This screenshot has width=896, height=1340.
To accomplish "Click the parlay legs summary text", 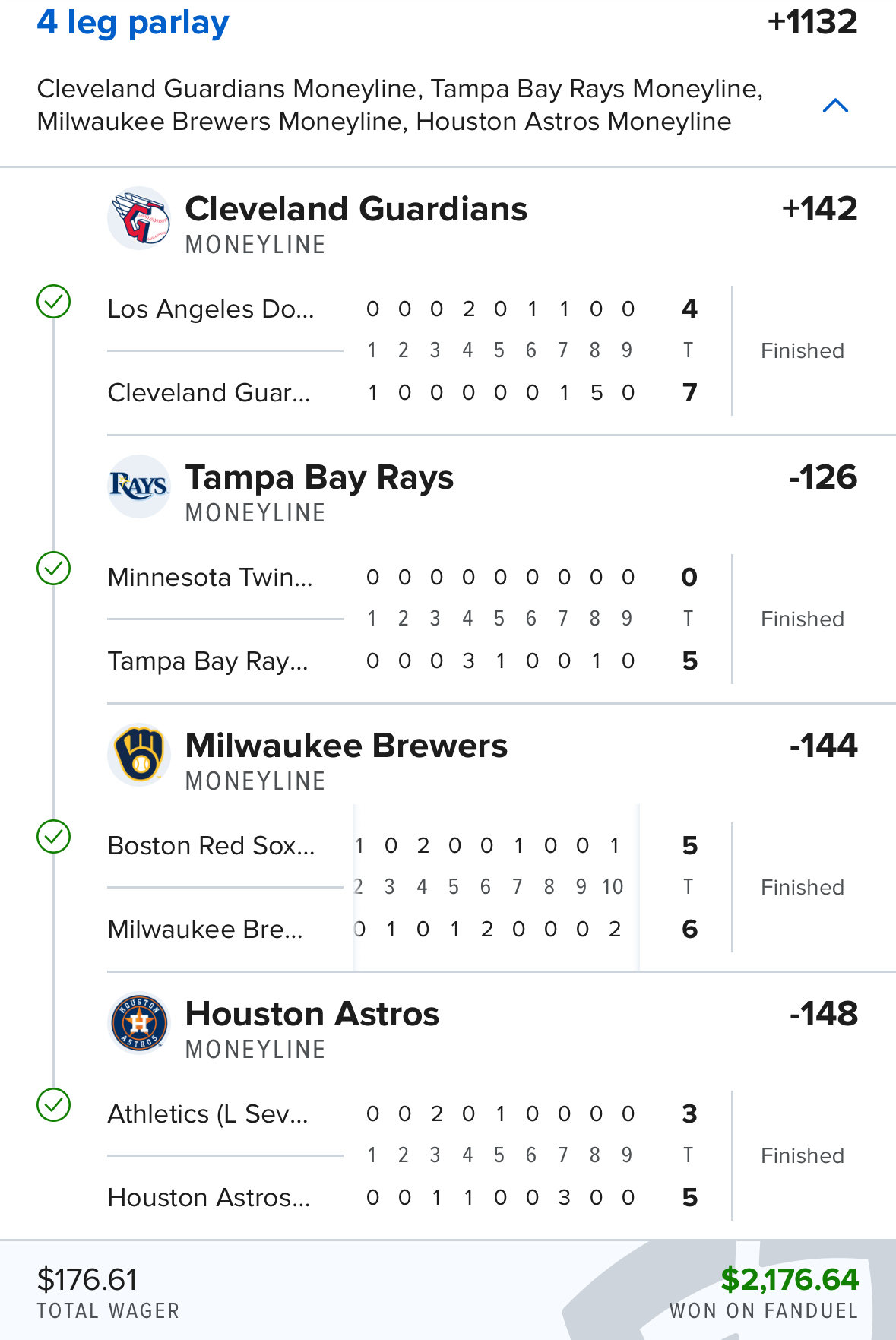I will tap(400, 105).
